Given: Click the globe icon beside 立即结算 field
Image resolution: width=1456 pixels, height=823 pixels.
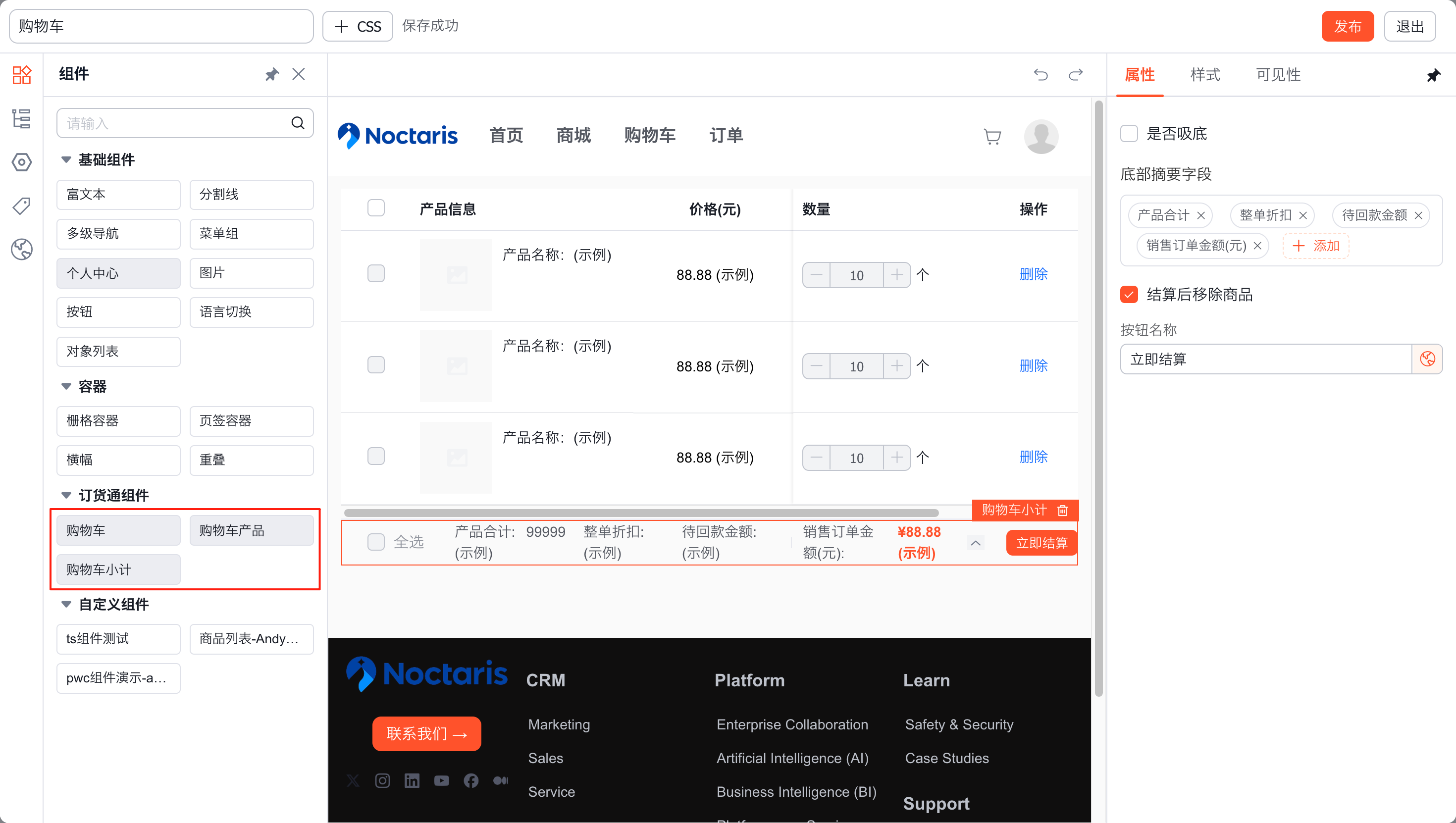Looking at the screenshot, I should (1427, 359).
